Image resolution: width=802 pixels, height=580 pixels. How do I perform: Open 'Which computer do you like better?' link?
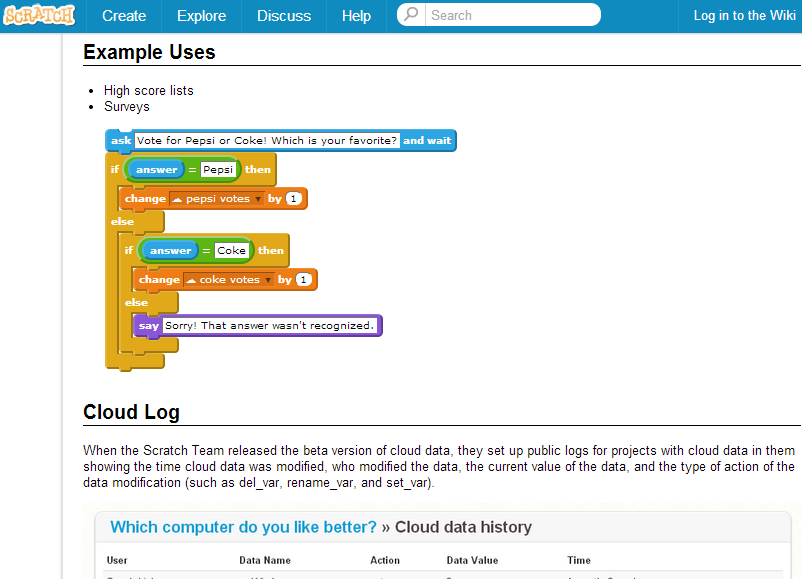point(243,527)
